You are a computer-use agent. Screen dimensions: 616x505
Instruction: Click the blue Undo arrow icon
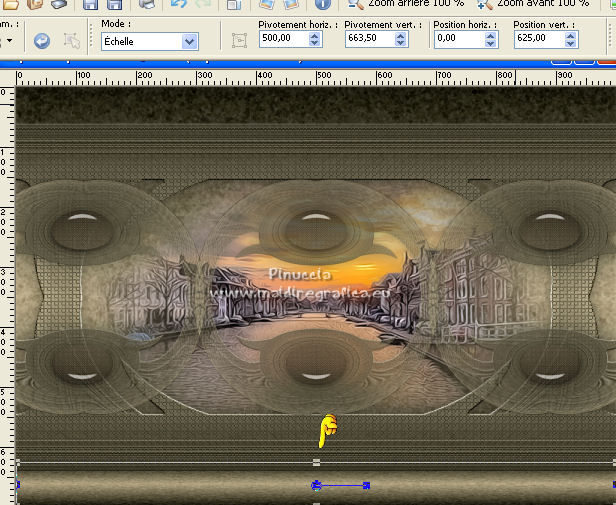179,4
